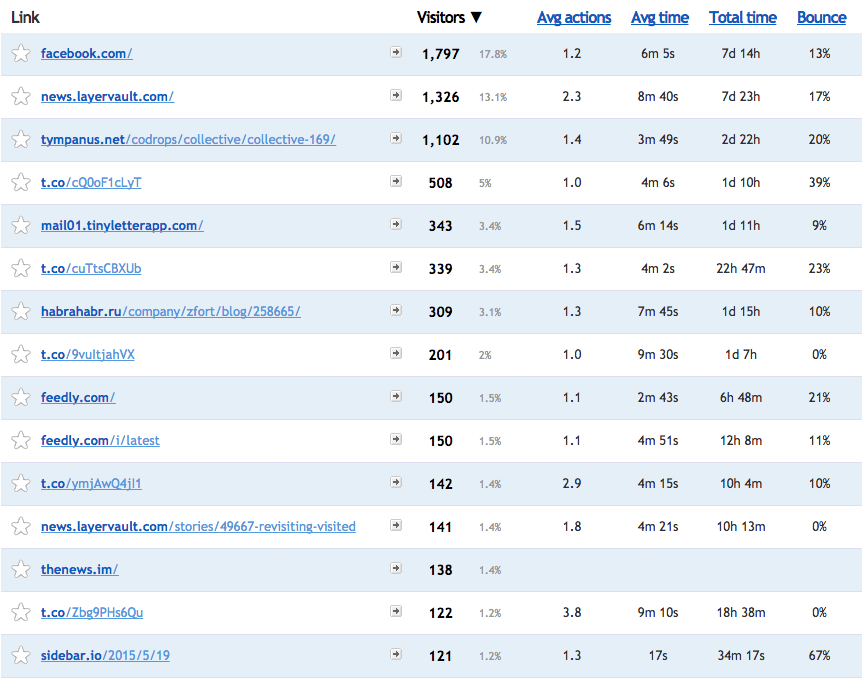Star the t.co/cuTtsCBXUb row

[21, 268]
